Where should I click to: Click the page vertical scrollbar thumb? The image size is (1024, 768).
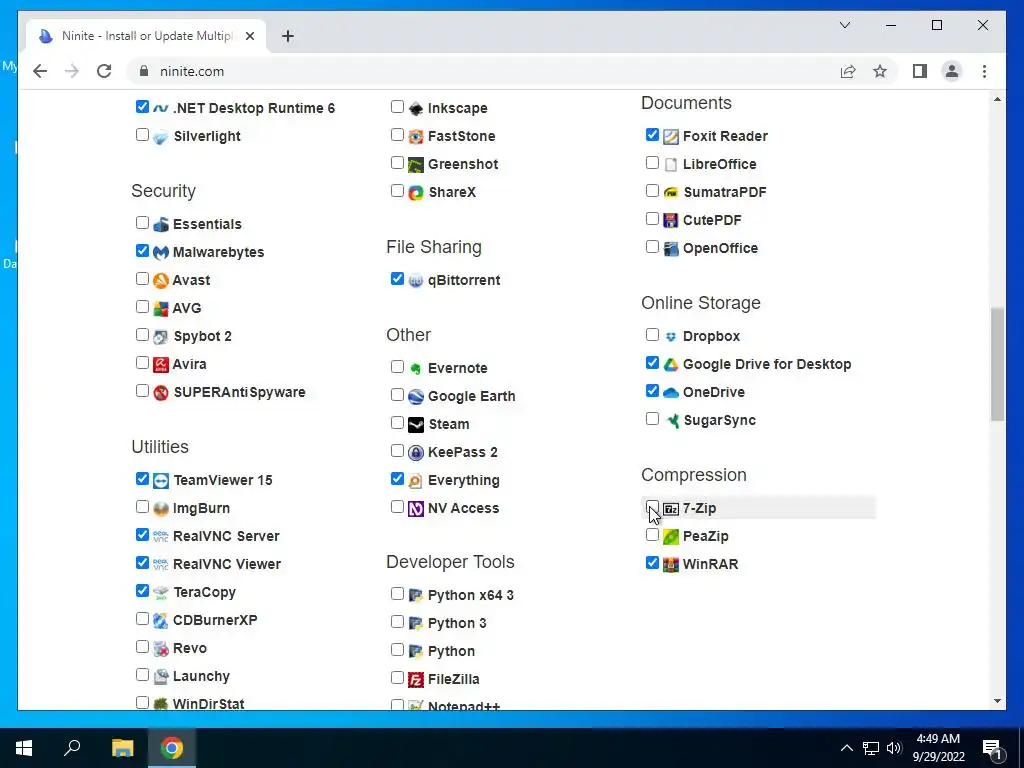tap(997, 364)
